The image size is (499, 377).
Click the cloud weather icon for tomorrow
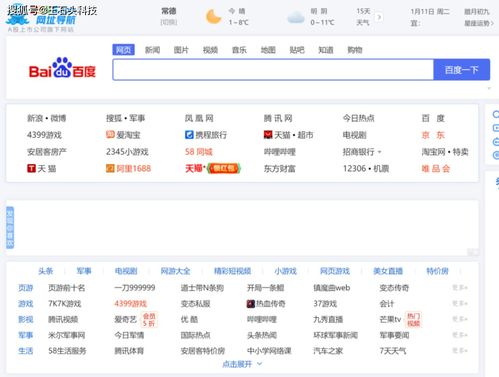tap(296, 17)
